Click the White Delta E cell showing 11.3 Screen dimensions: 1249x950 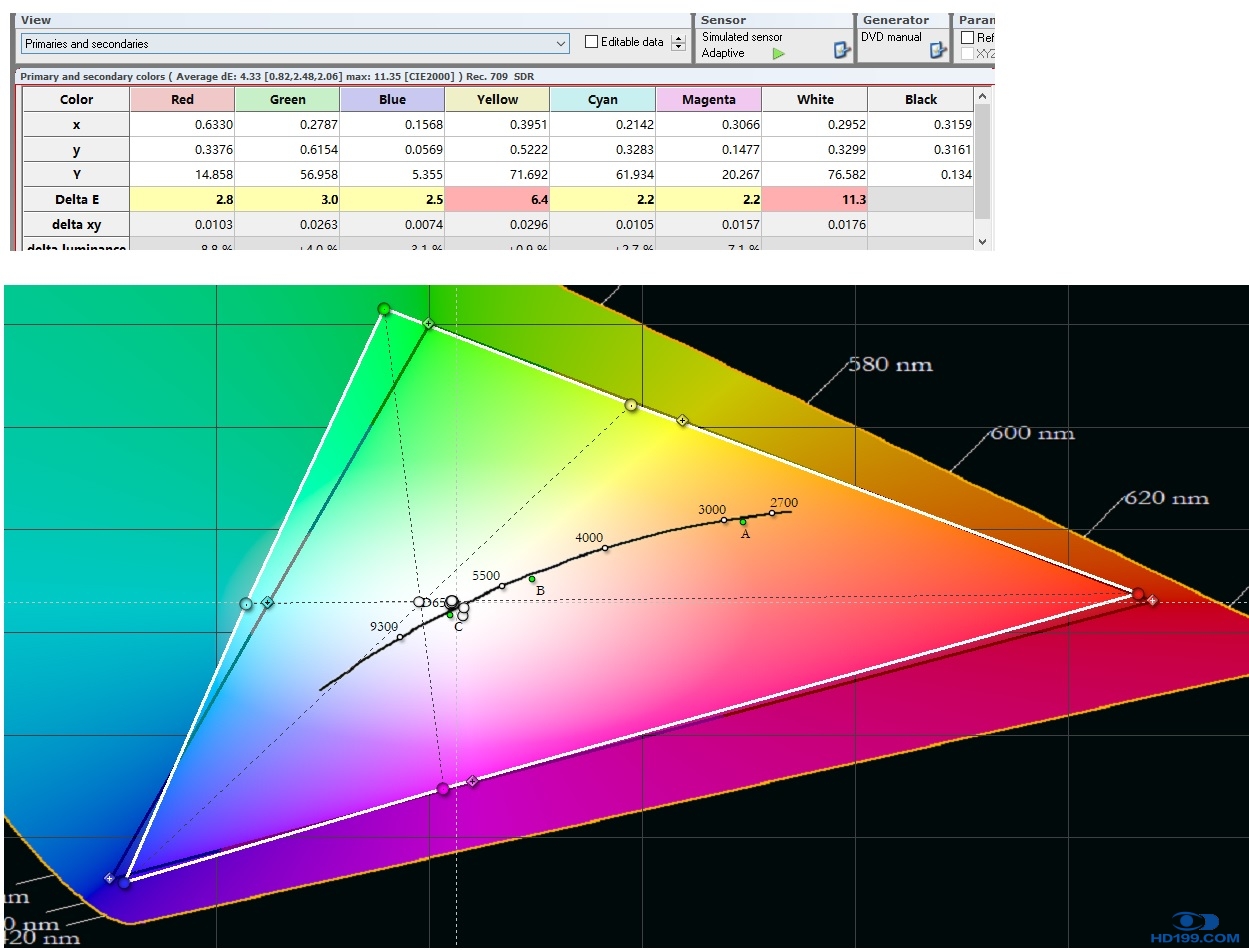pyautogui.click(x=814, y=199)
